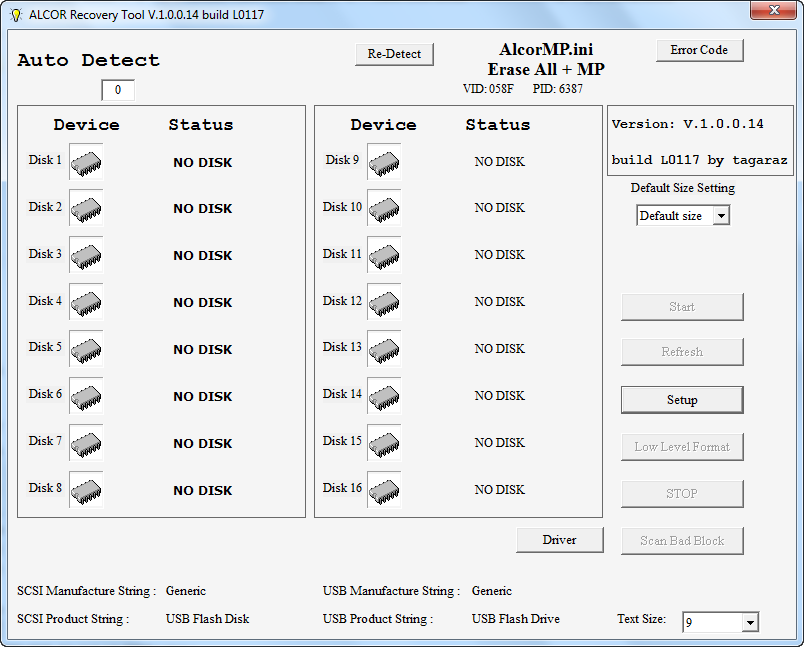Click the USB Flash Drive product string
804x647 pixels.
516,619
